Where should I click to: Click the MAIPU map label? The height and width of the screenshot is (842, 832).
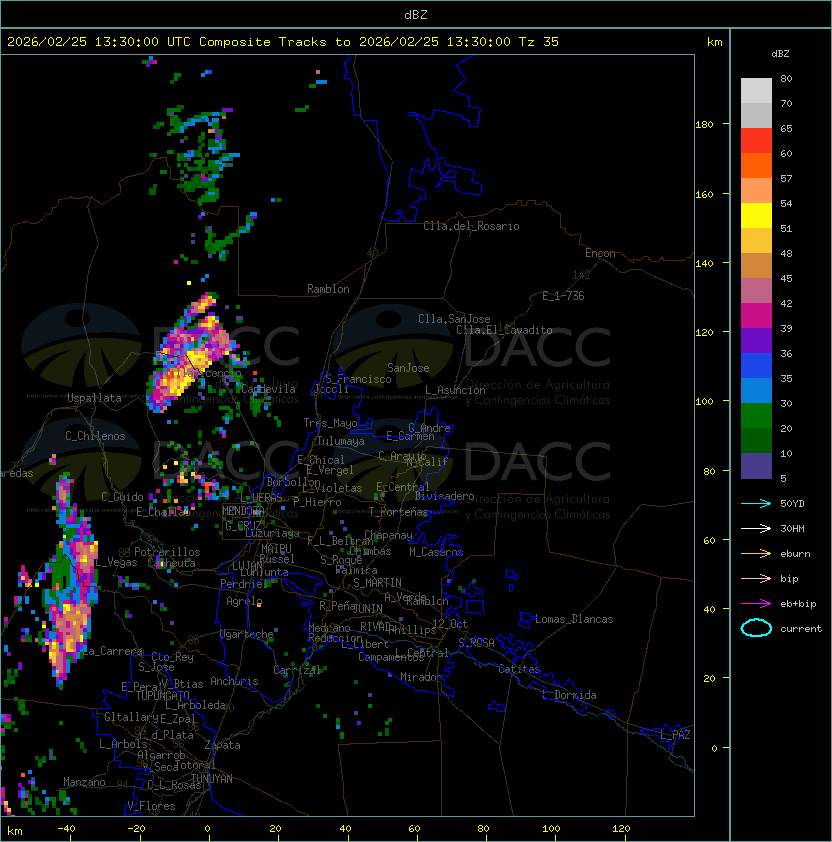[276, 549]
